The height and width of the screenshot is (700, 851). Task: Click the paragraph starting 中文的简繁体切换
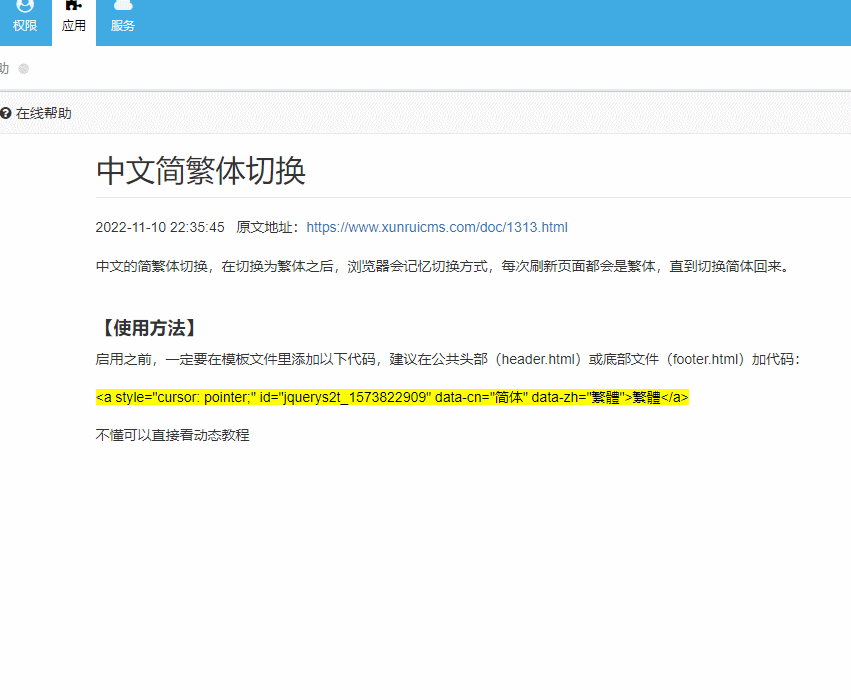click(444, 266)
